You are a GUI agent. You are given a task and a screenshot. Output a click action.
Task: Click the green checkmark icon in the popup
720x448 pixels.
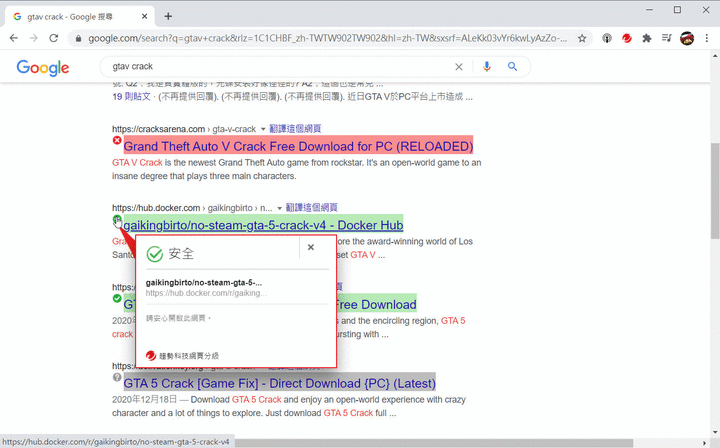[155, 254]
